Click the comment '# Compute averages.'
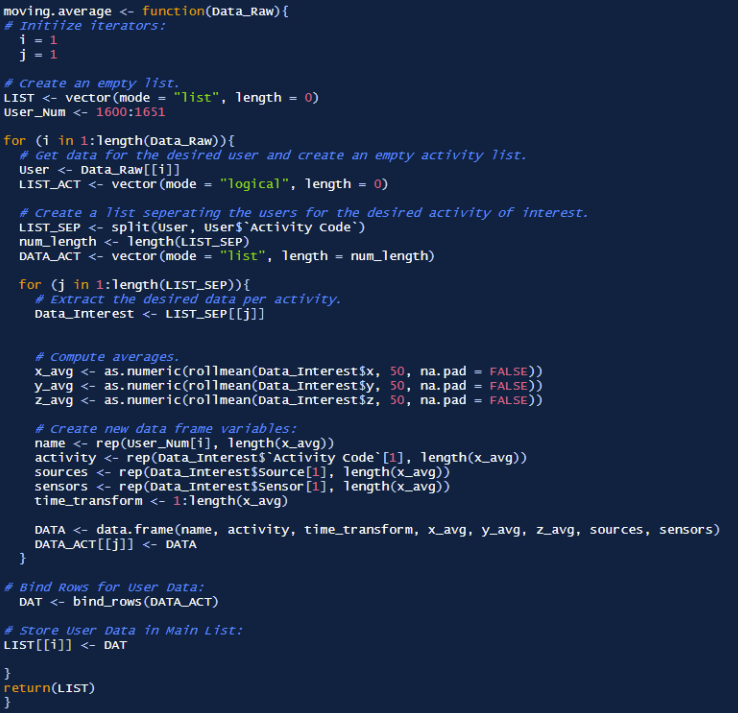 pos(107,357)
